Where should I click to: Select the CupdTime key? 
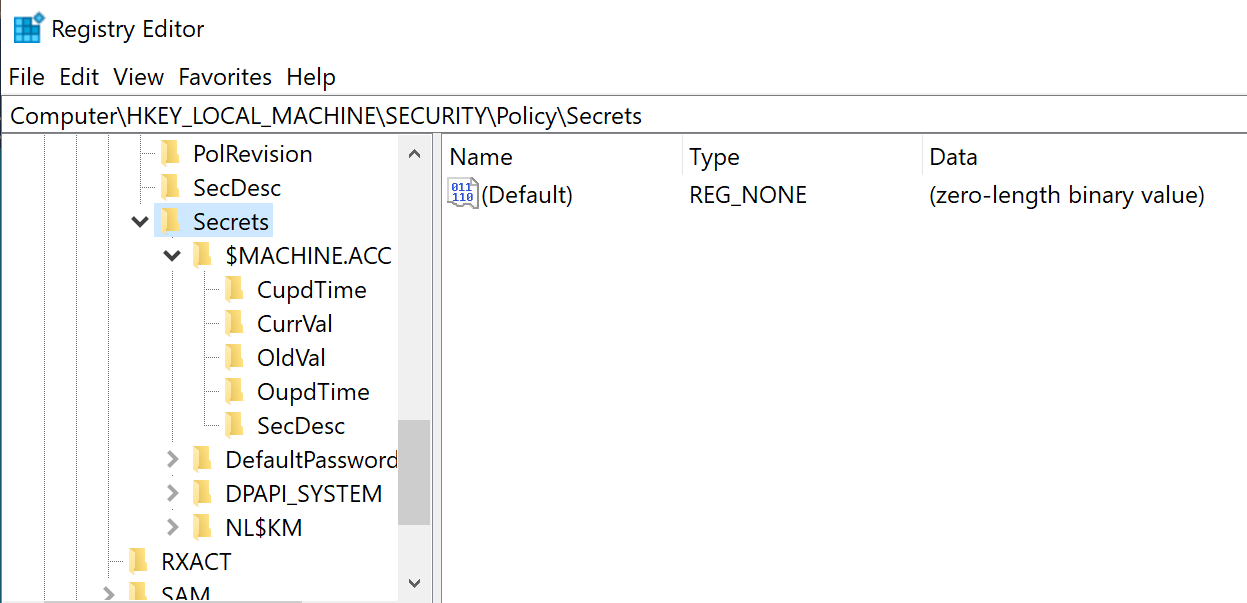click(x=312, y=289)
